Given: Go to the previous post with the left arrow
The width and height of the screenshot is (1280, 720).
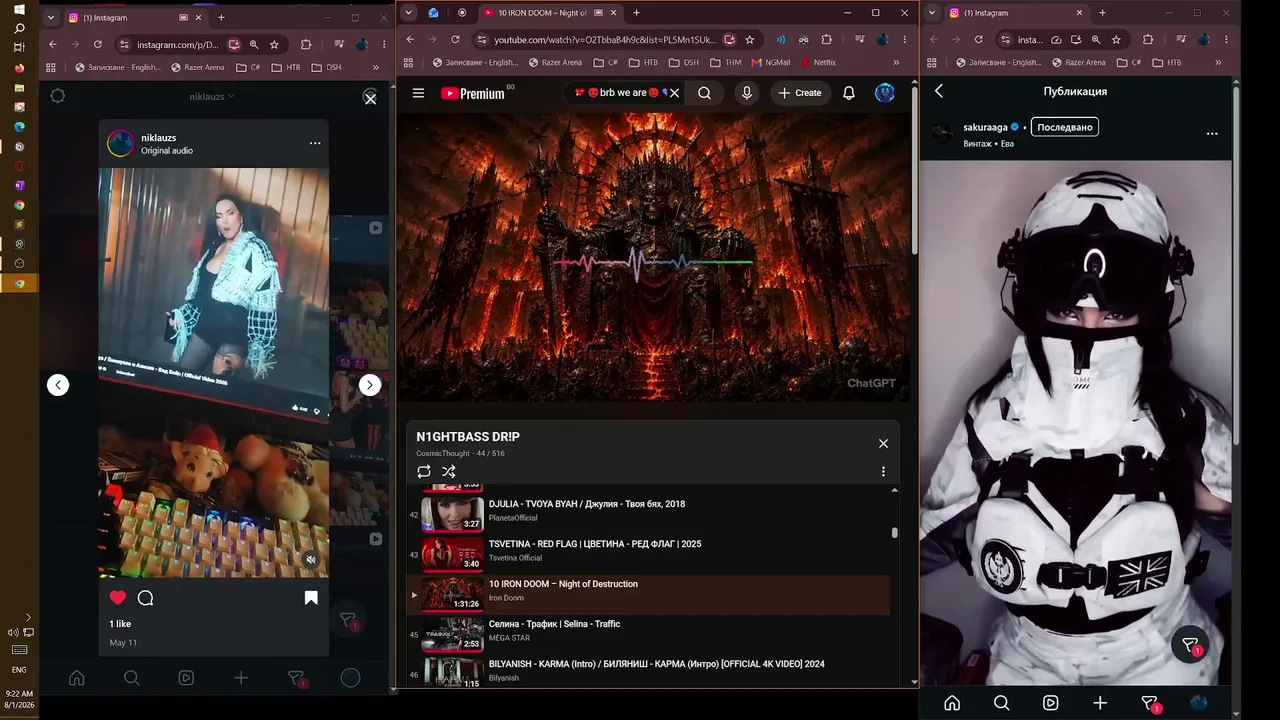Looking at the screenshot, I should coord(58,385).
